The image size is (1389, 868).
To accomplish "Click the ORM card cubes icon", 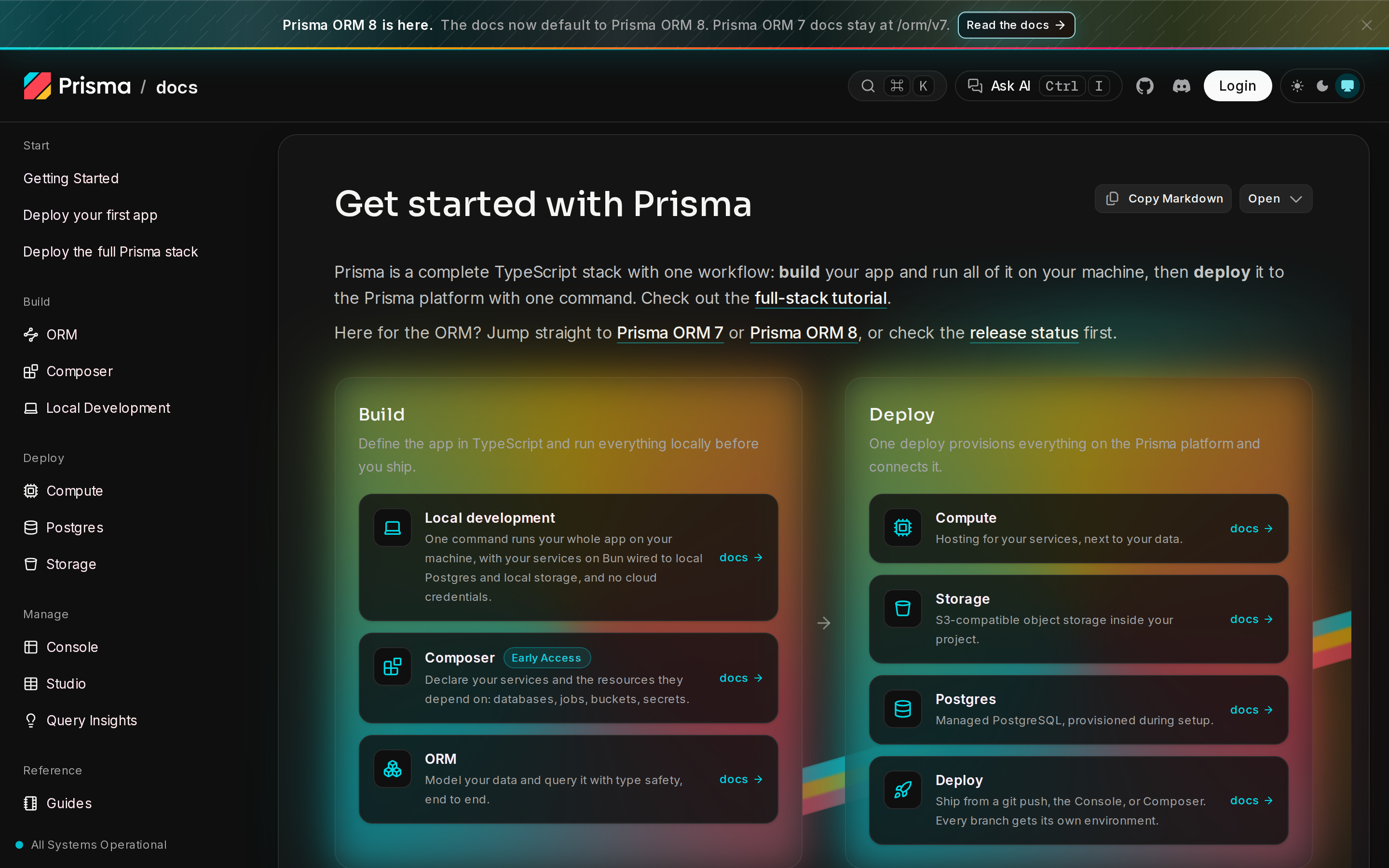I will pyautogui.click(x=393, y=769).
